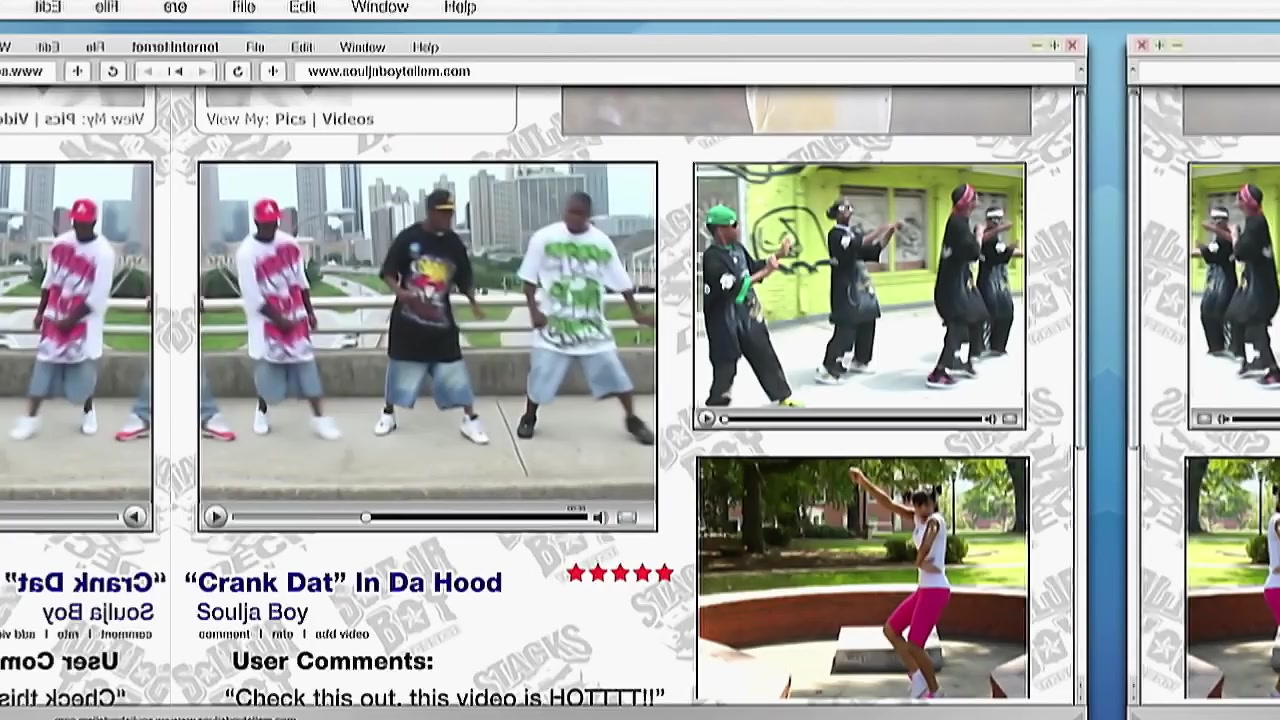Close the main browser window with red X
Viewport: 1280px width, 720px height.
[x=1072, y=46]
